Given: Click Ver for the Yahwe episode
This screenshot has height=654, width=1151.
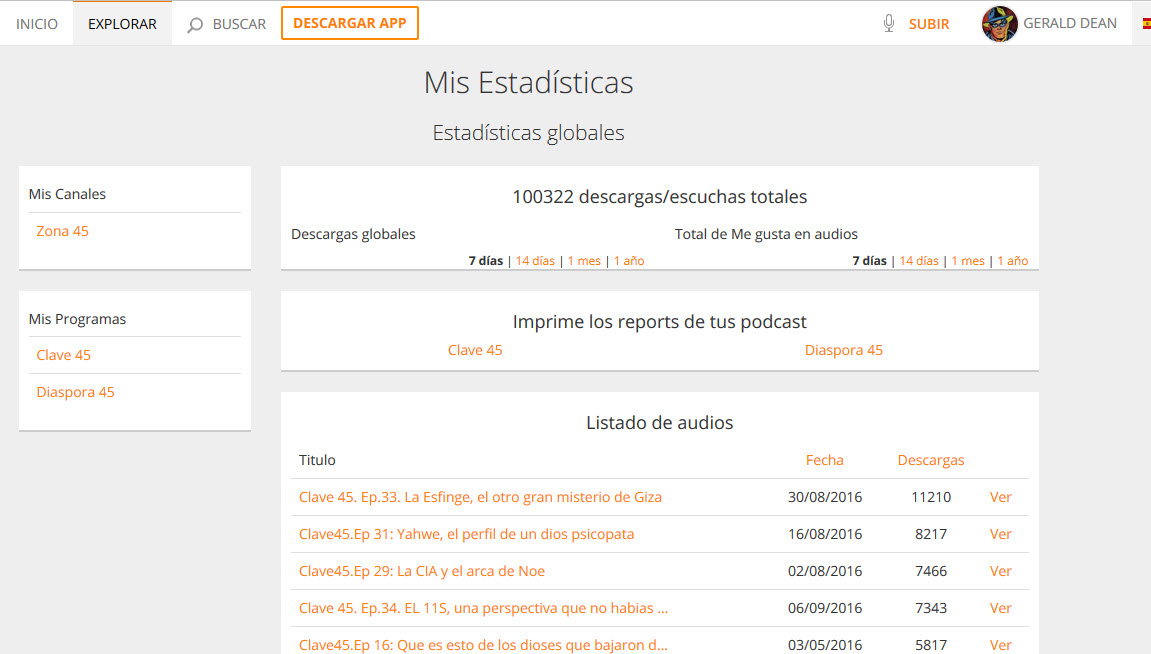Looking at the screenshot, I should [1000, 534].
